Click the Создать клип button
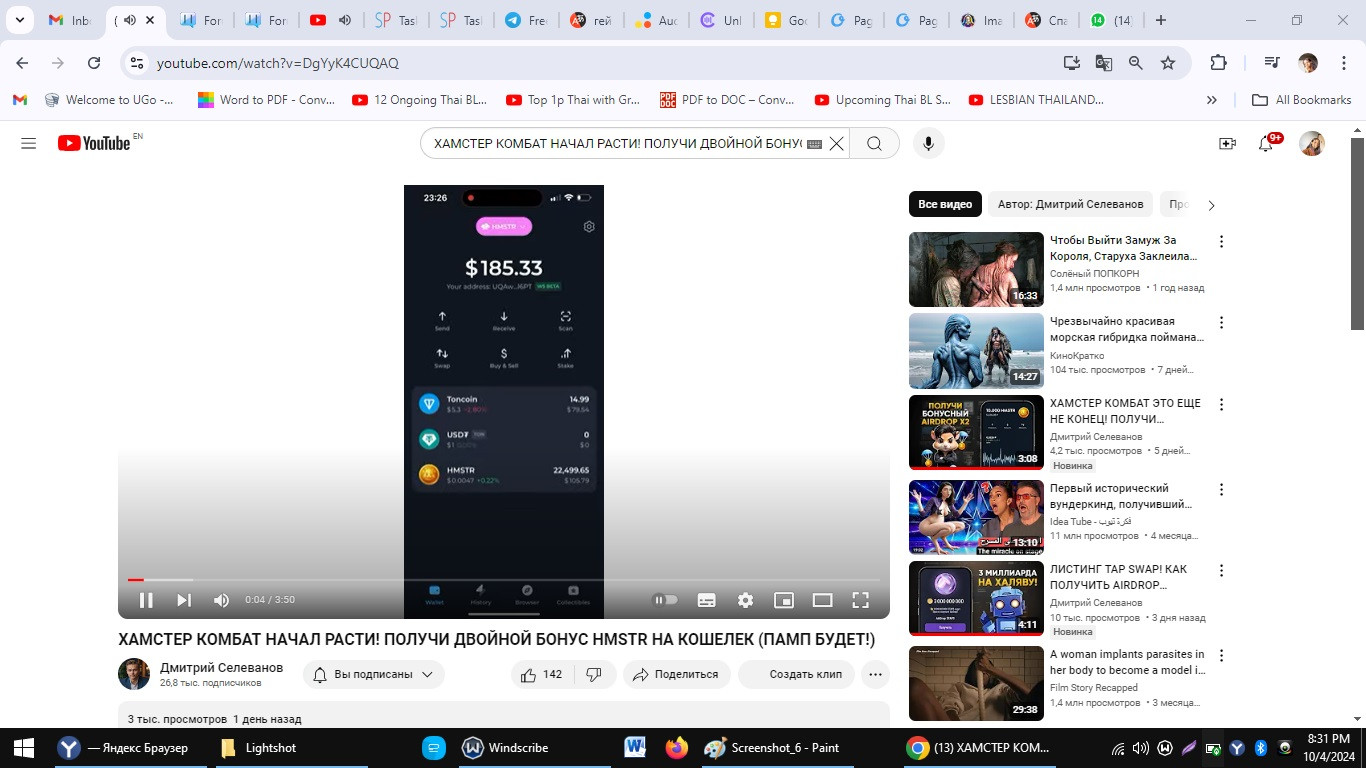This screenshot has height=768, width=1366. (x=796, y=674)
